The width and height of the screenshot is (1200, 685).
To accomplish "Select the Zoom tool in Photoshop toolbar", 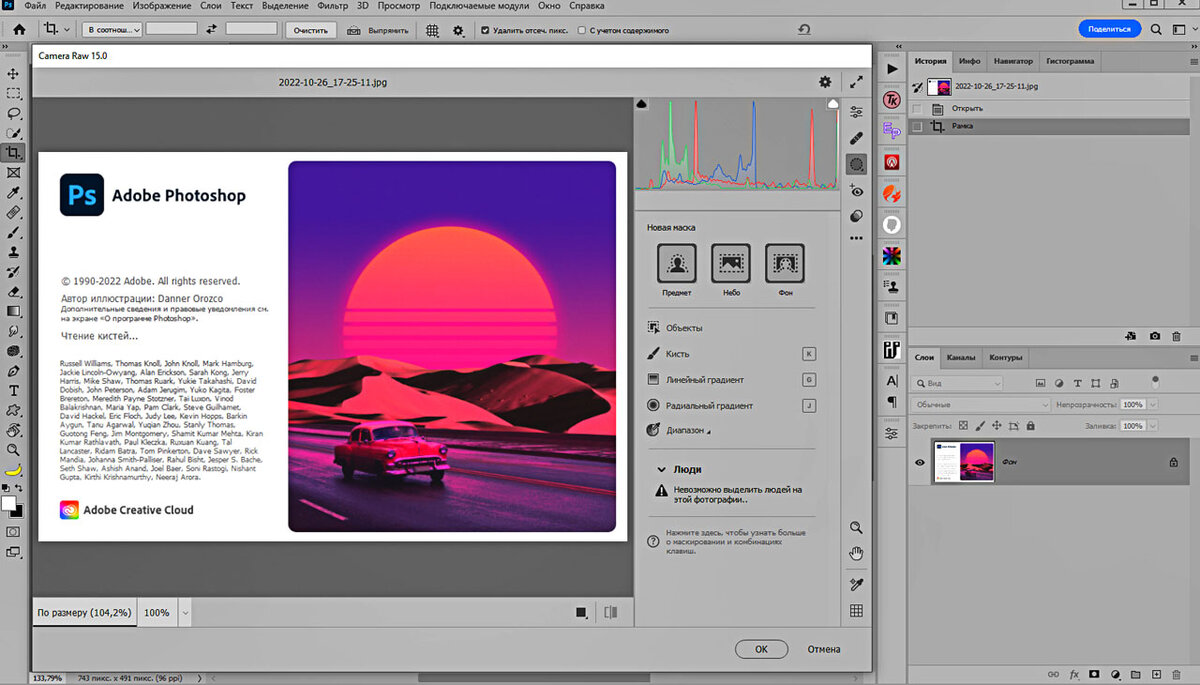I will (13, 450).
